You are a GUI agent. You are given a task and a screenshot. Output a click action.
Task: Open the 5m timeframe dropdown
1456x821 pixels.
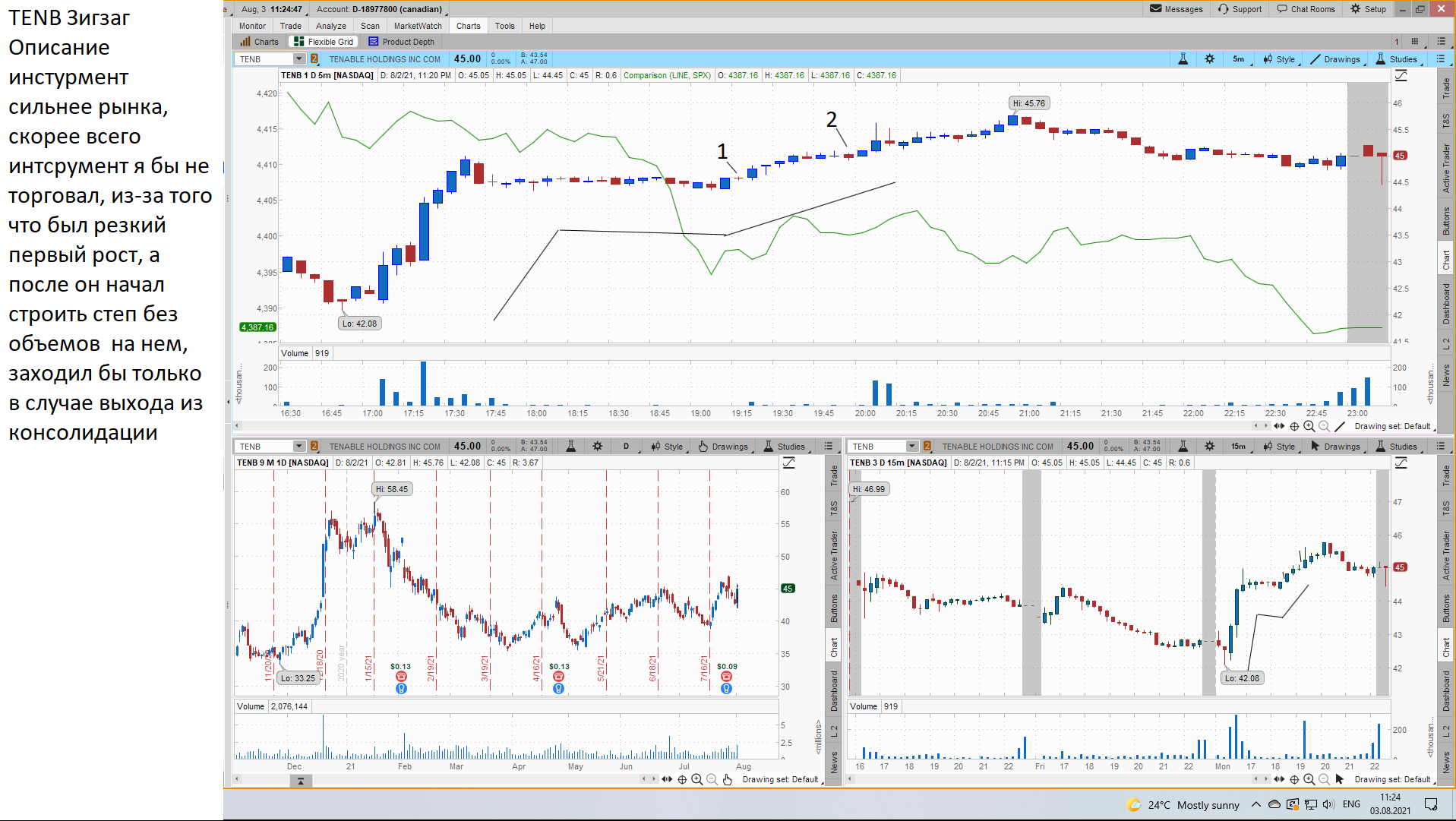(1240, 59)
